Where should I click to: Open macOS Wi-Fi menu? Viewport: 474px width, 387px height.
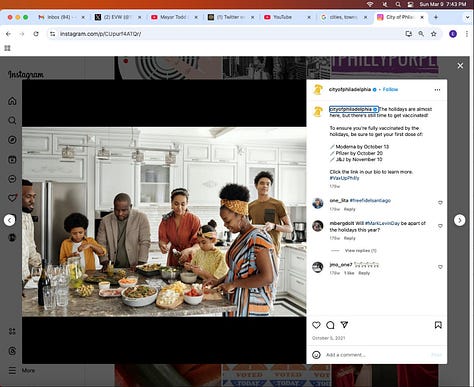pyautogui.click(x=370, y=4)
